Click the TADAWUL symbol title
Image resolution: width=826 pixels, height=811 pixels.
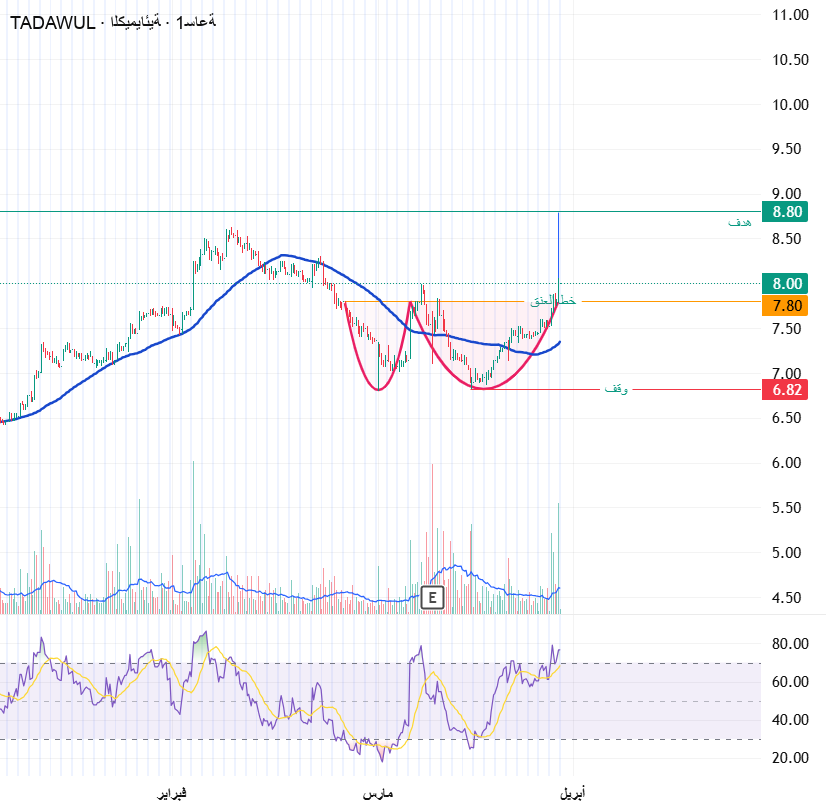pos(52,23)
